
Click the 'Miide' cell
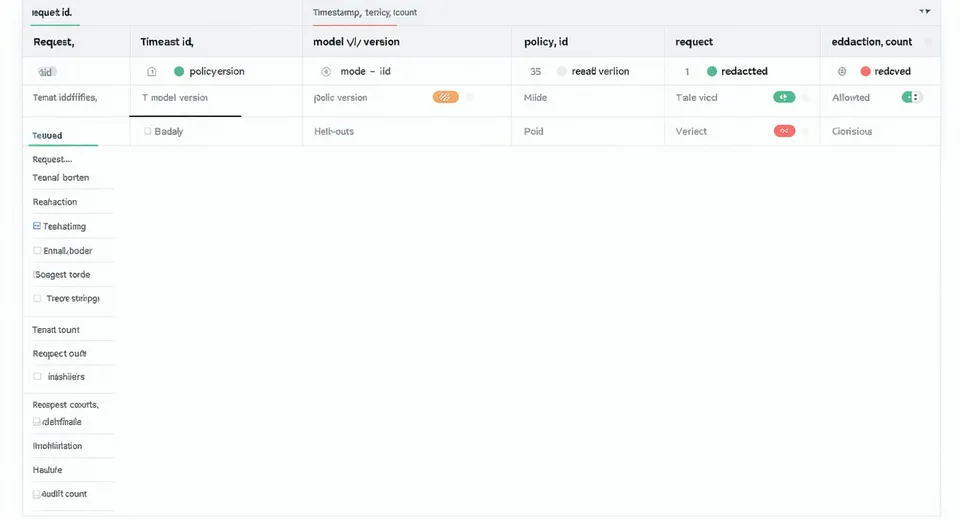[x=535, y=97]
